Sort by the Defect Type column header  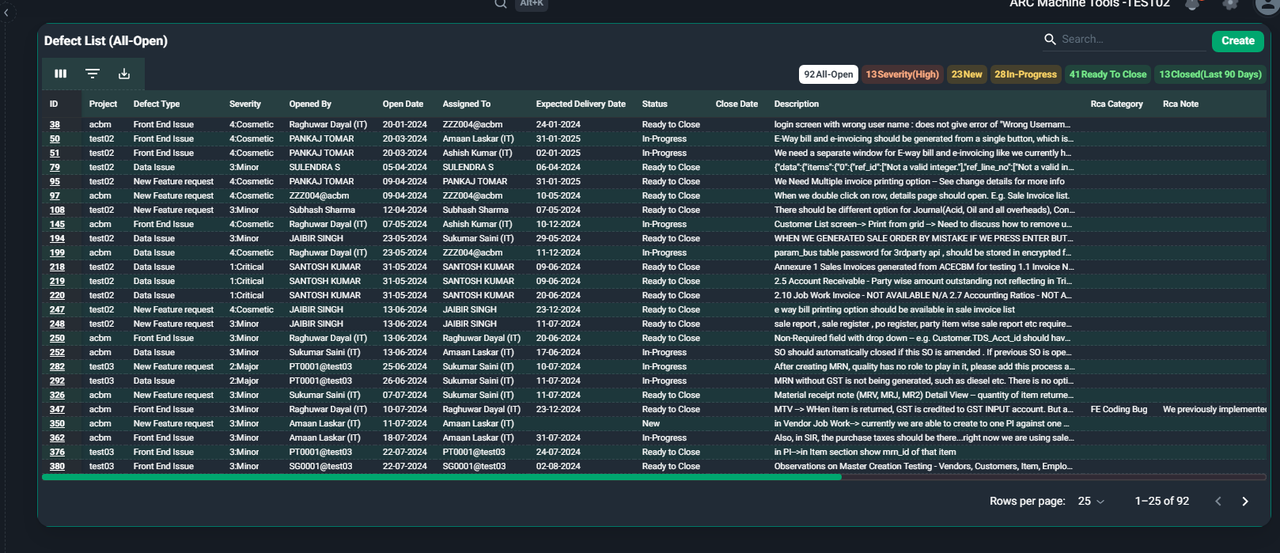[157, 104]
